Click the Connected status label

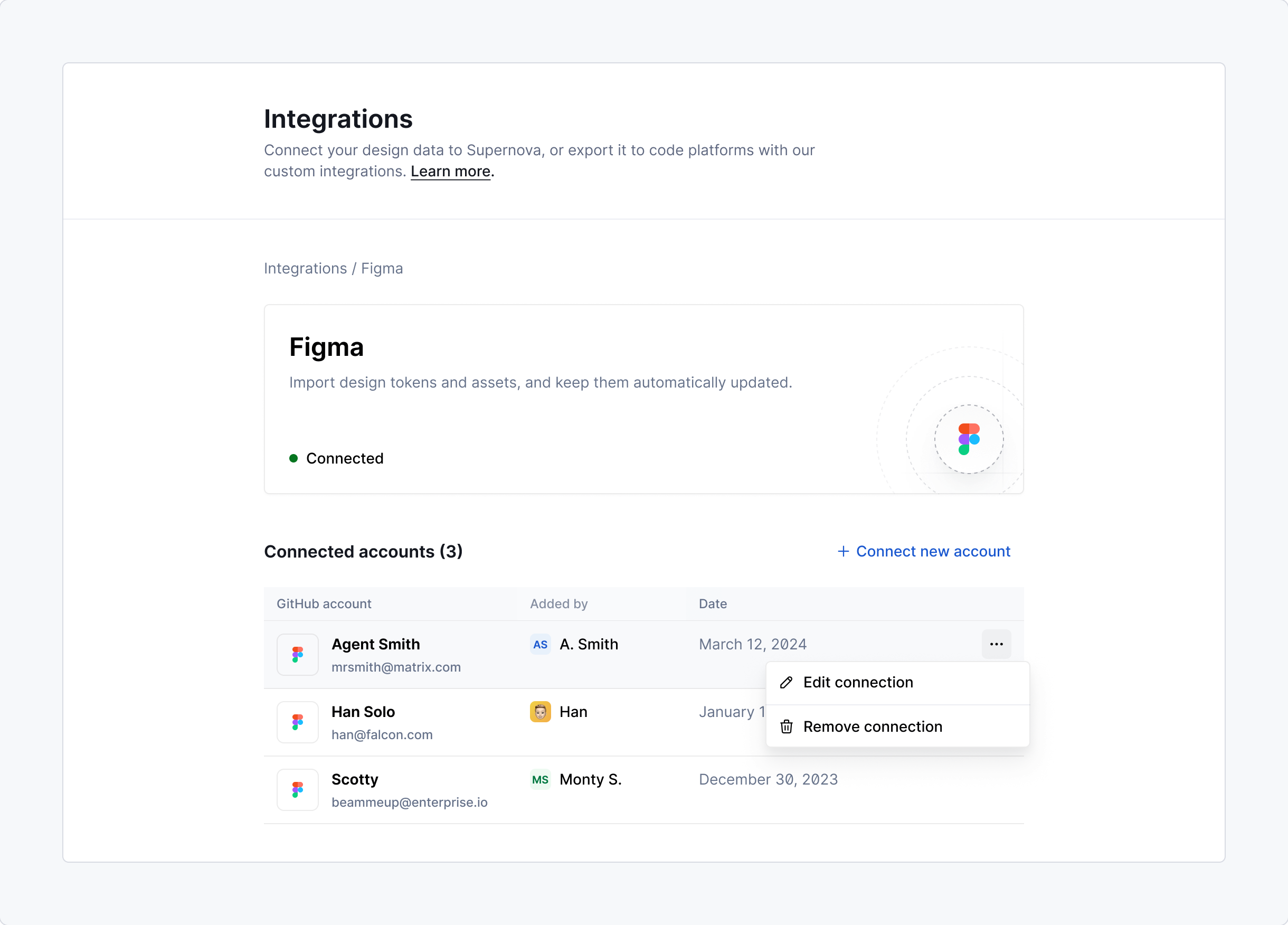(345, 458)
